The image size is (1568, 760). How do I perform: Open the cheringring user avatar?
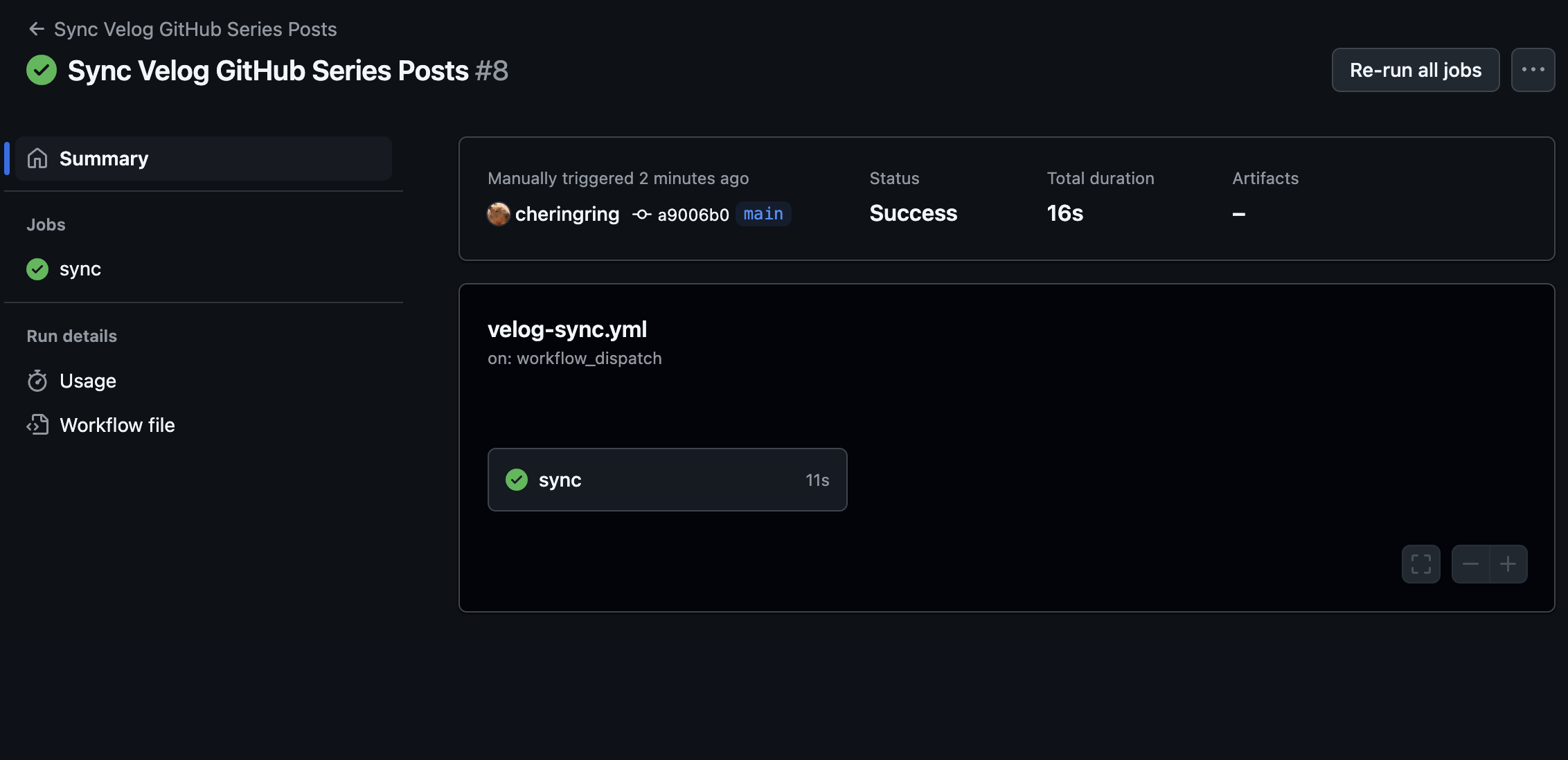pyautogui.click(x=499, y=214)
